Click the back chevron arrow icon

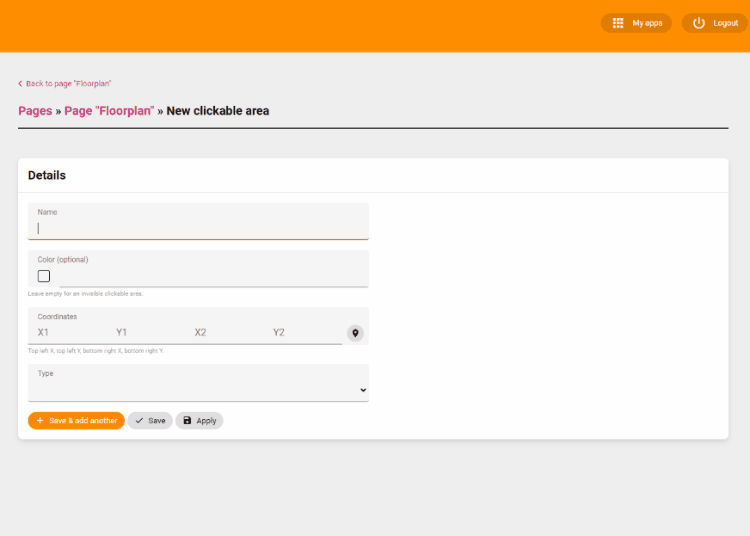coord(20,84)
